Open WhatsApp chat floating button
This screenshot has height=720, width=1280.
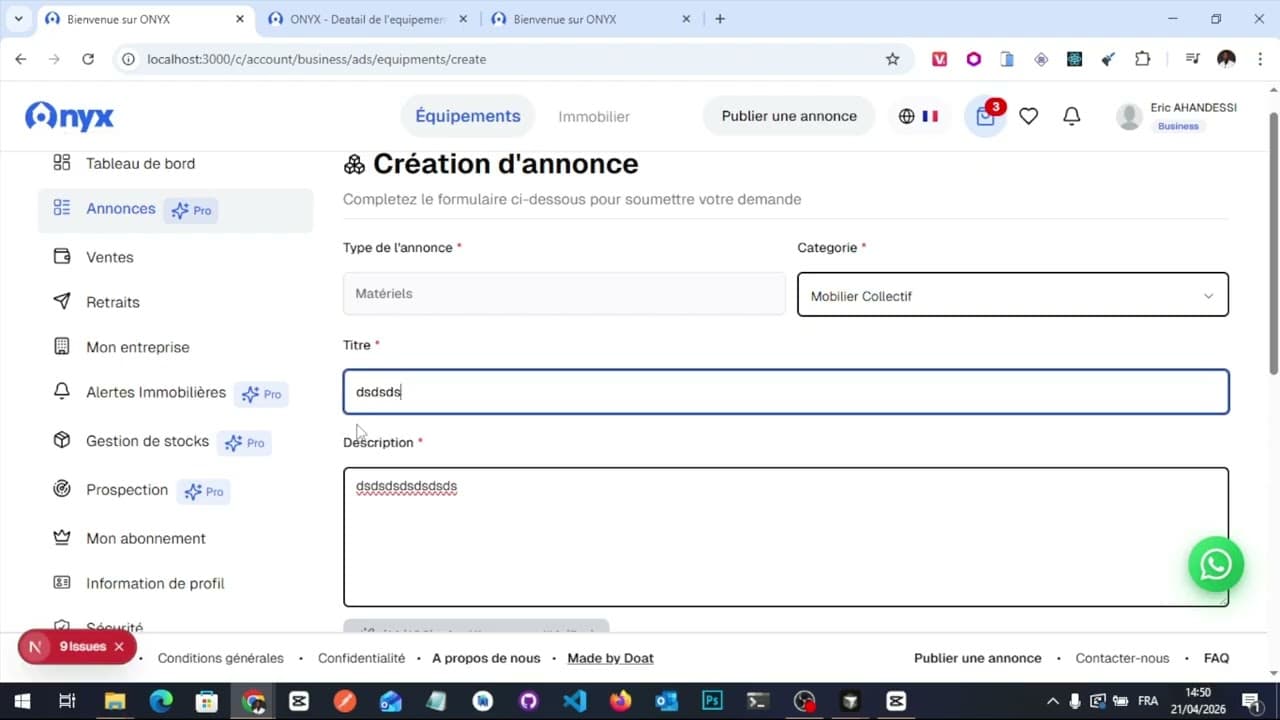[x=1215, y=565]
